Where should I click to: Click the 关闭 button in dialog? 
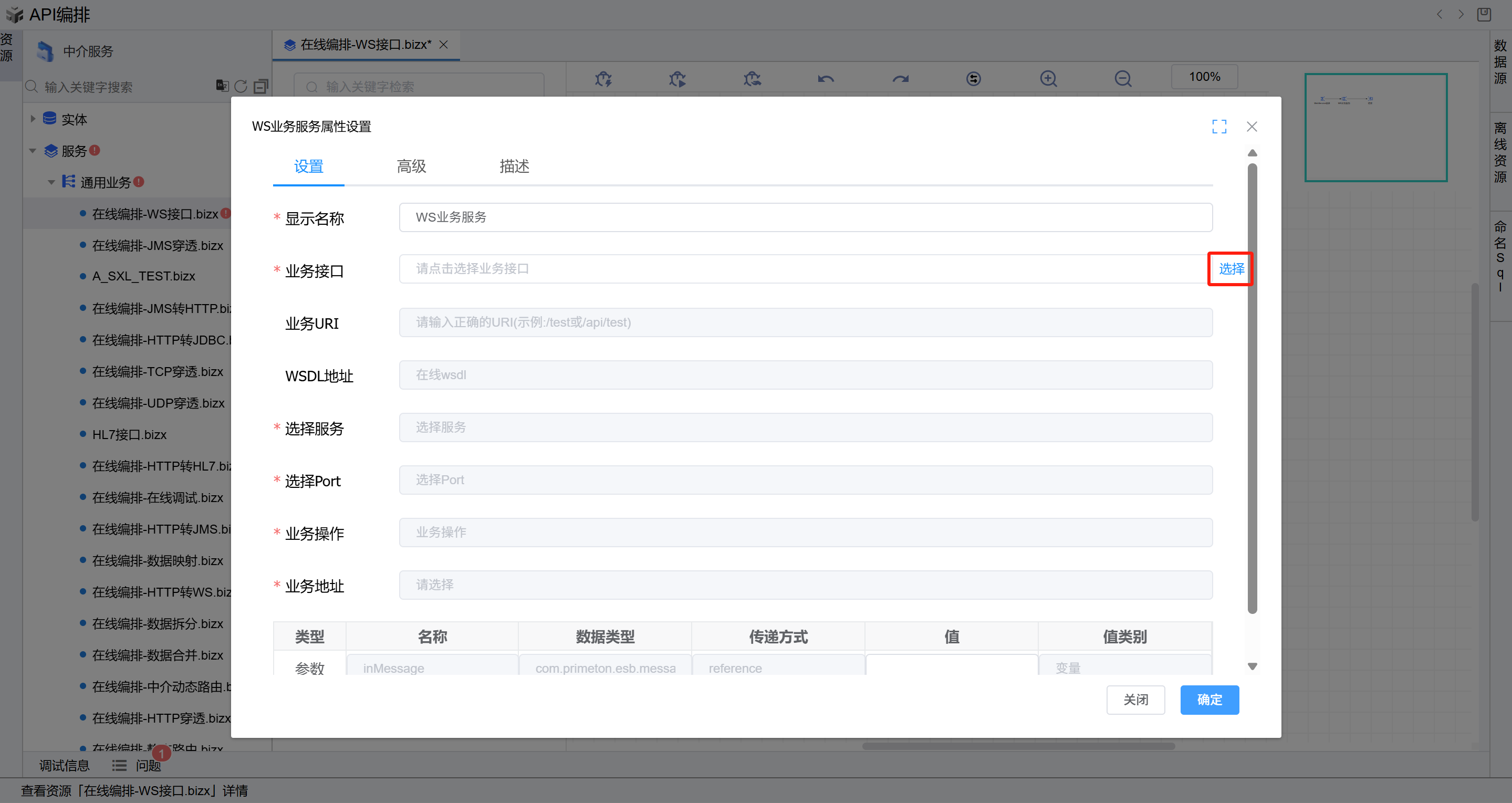coord(1135,700)
